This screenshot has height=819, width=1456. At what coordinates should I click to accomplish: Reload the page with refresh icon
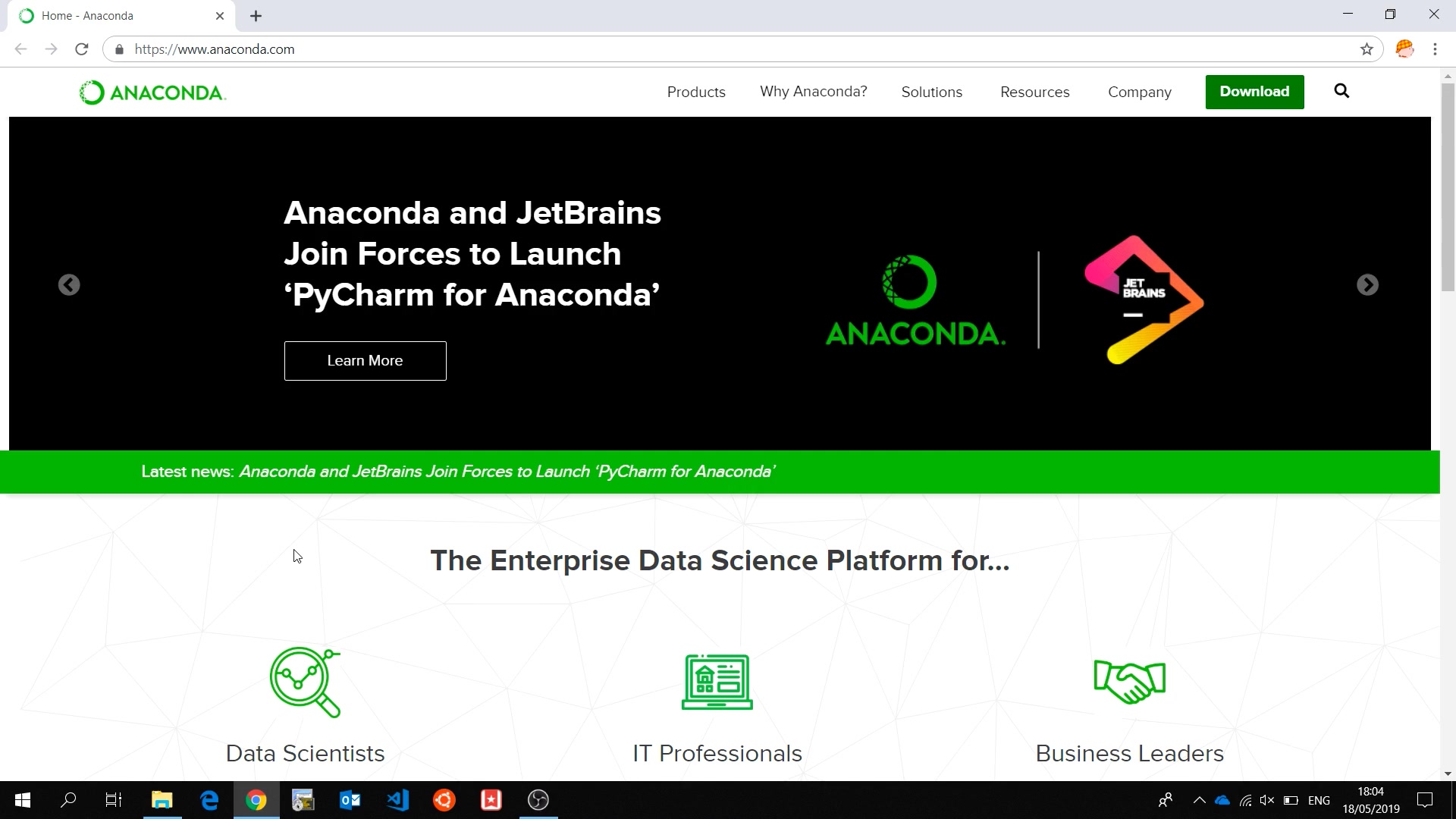82,49
